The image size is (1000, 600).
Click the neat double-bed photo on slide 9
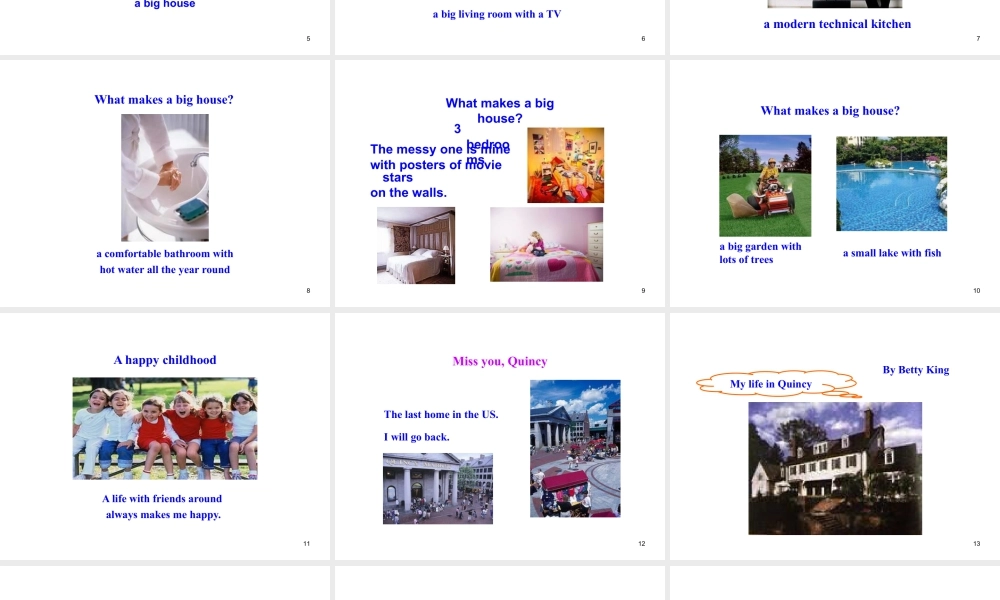point(415,245)
